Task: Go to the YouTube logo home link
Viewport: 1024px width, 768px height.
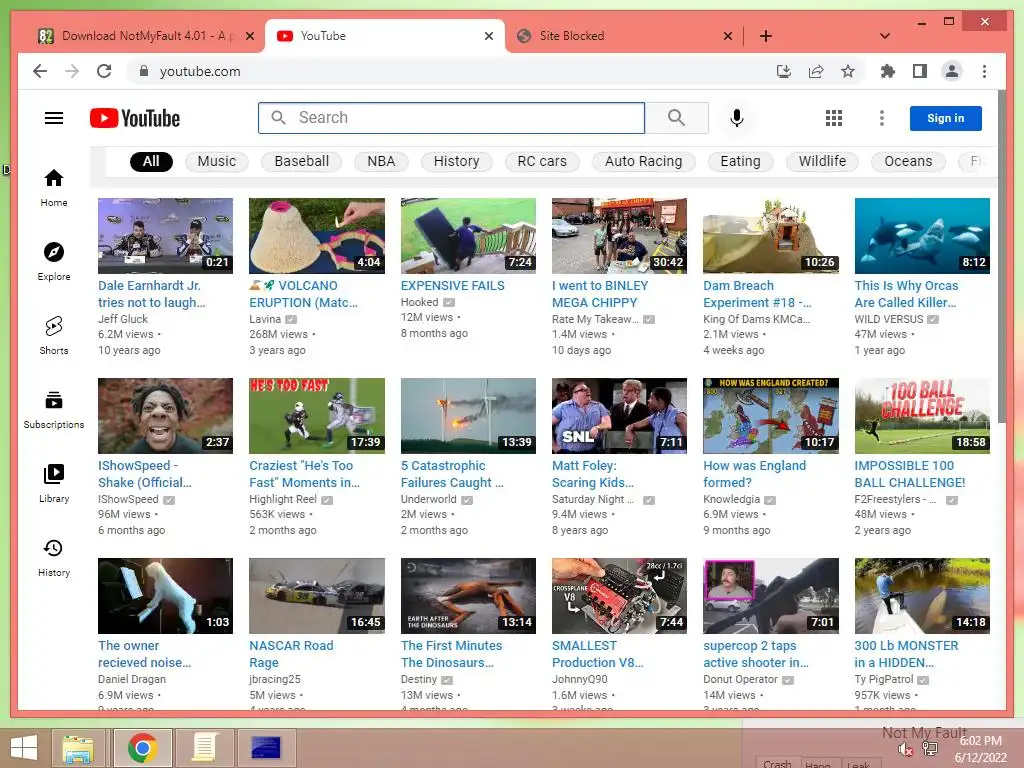Action: (x=135, y=118)
